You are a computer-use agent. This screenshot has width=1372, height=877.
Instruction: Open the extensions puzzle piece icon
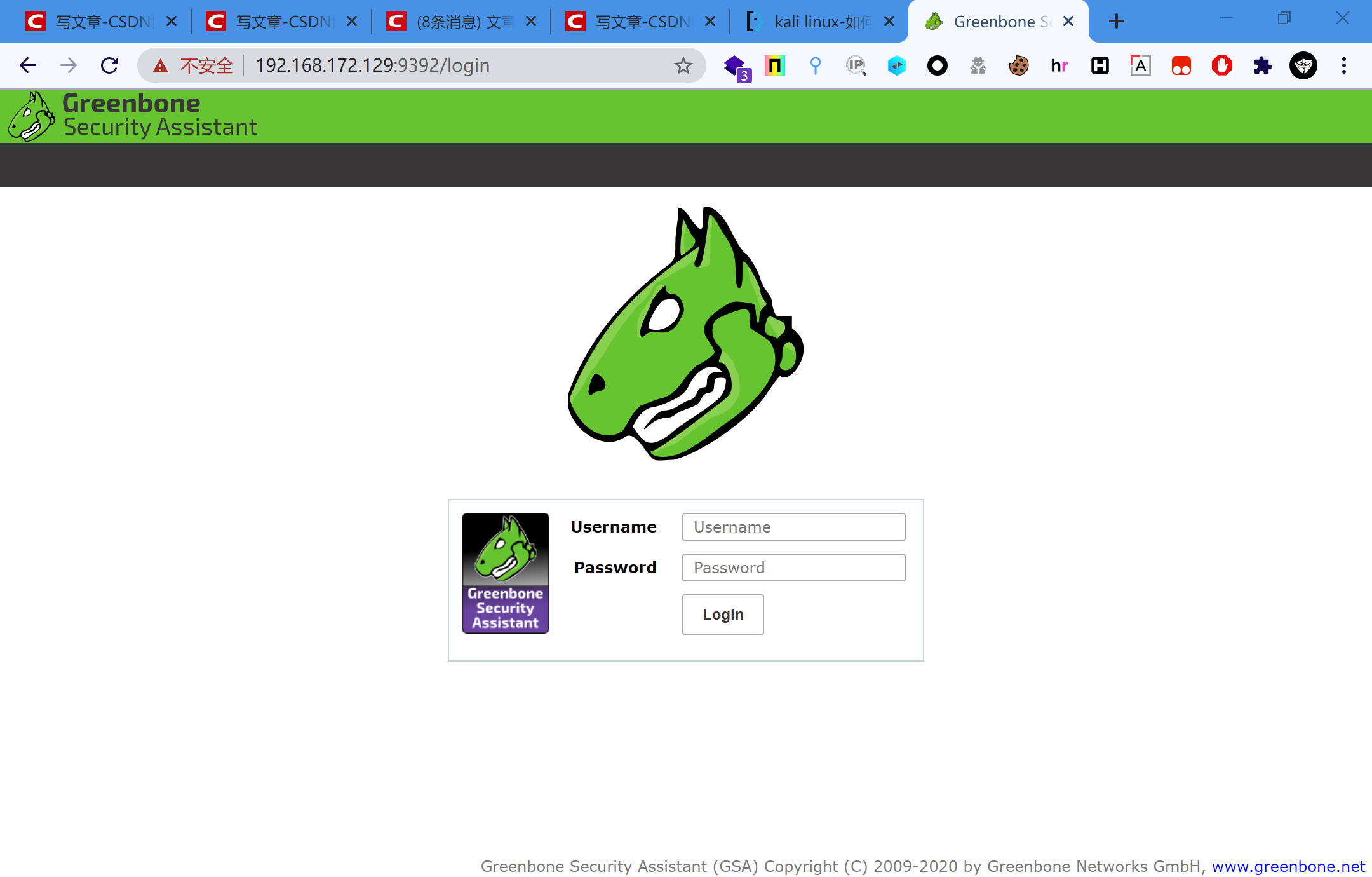point(1263,65)
